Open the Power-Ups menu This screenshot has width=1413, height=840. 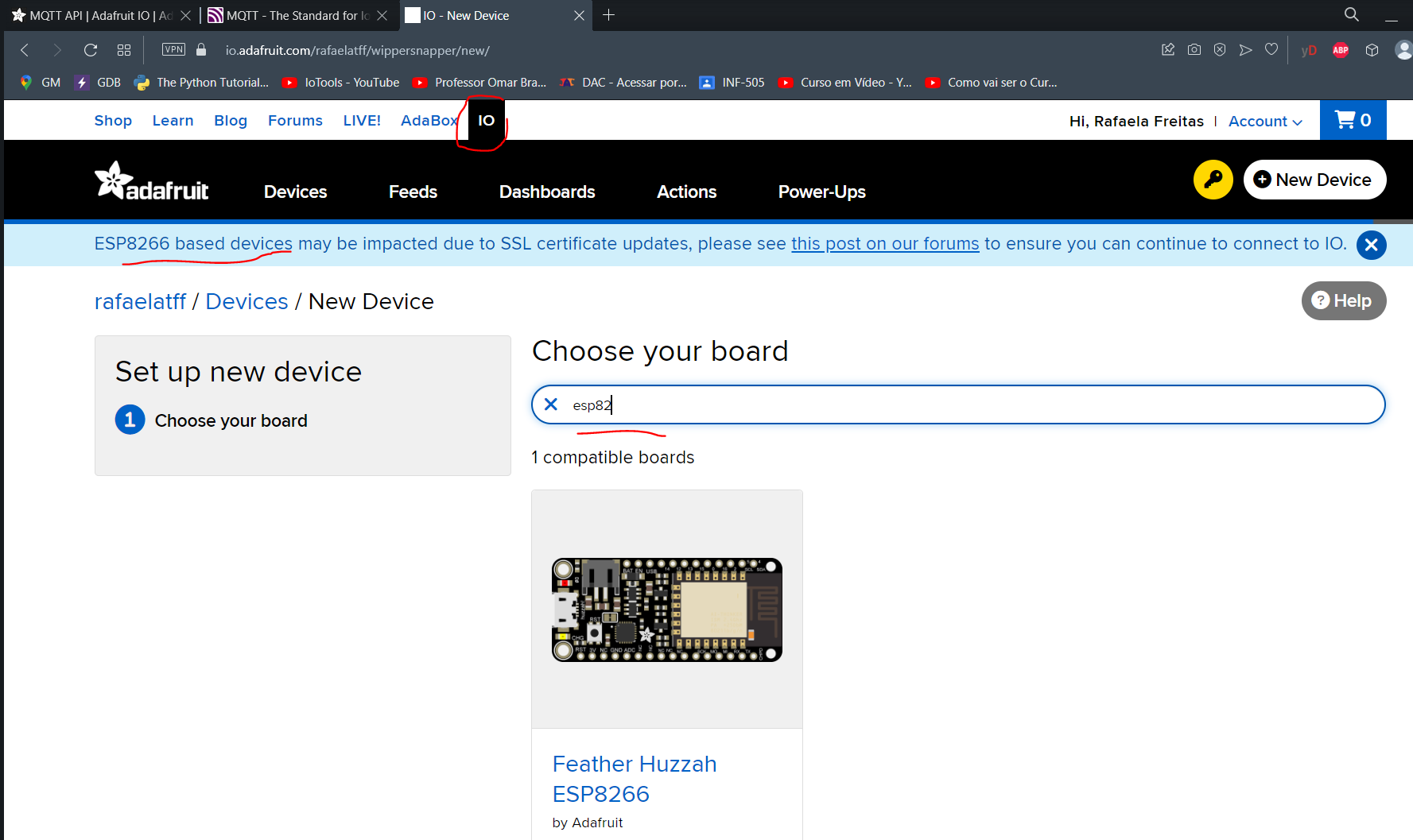pyautogui.click(x=821, y=192)
